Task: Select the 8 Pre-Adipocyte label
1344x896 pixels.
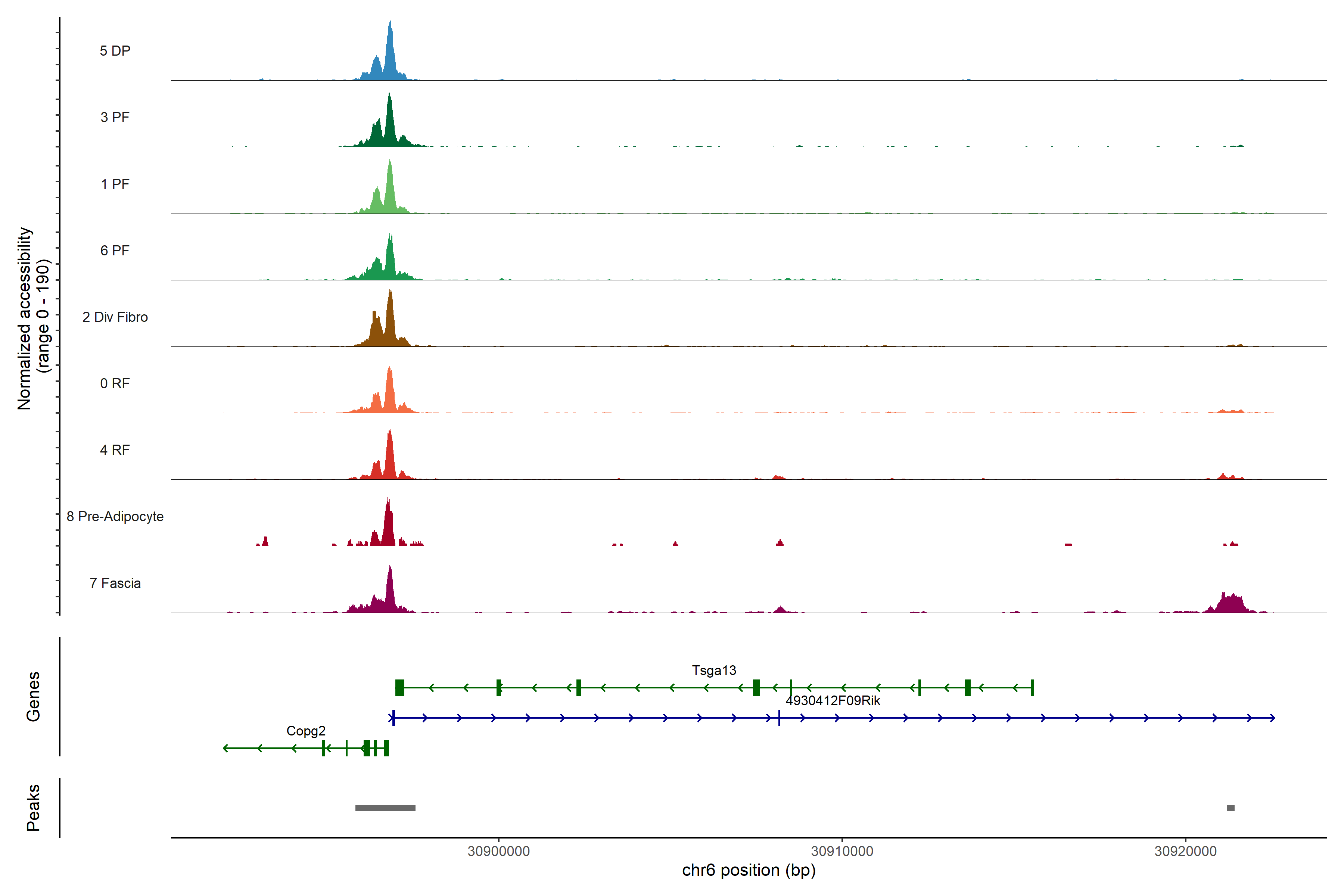Action: [115, 517]
